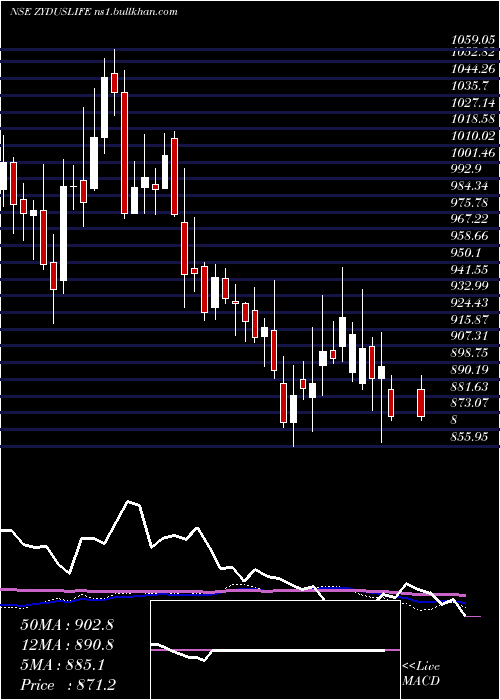Select the 915.87 price level label
500x700 pixels.
[470, 319]
